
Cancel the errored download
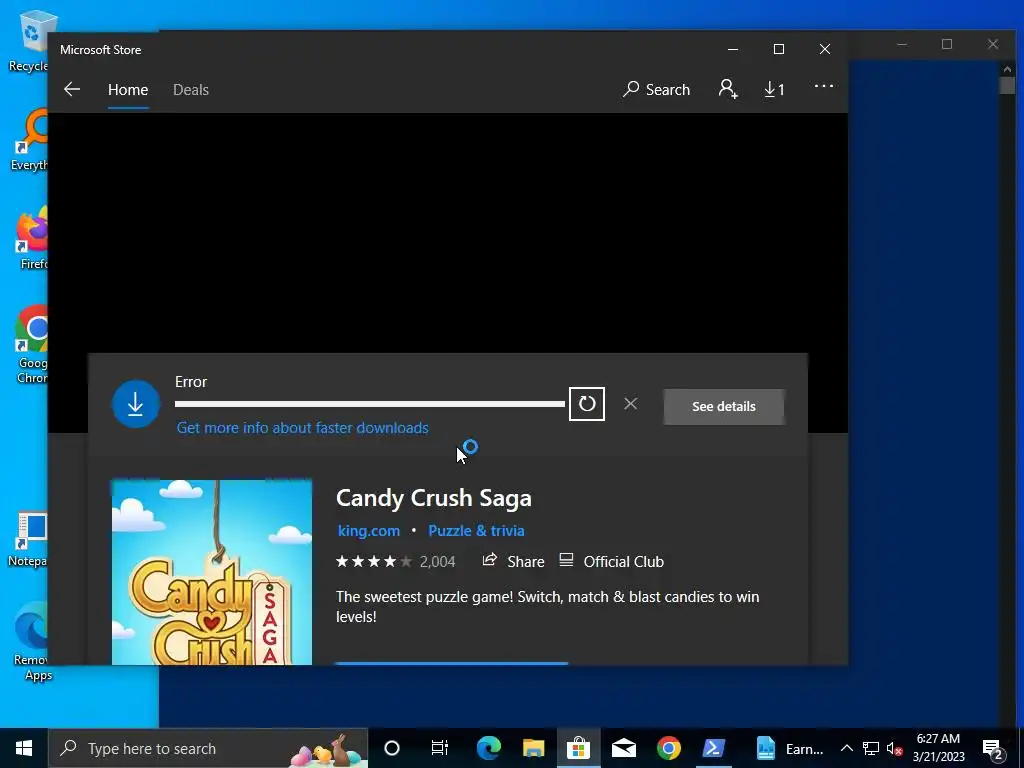click(630, 404)
